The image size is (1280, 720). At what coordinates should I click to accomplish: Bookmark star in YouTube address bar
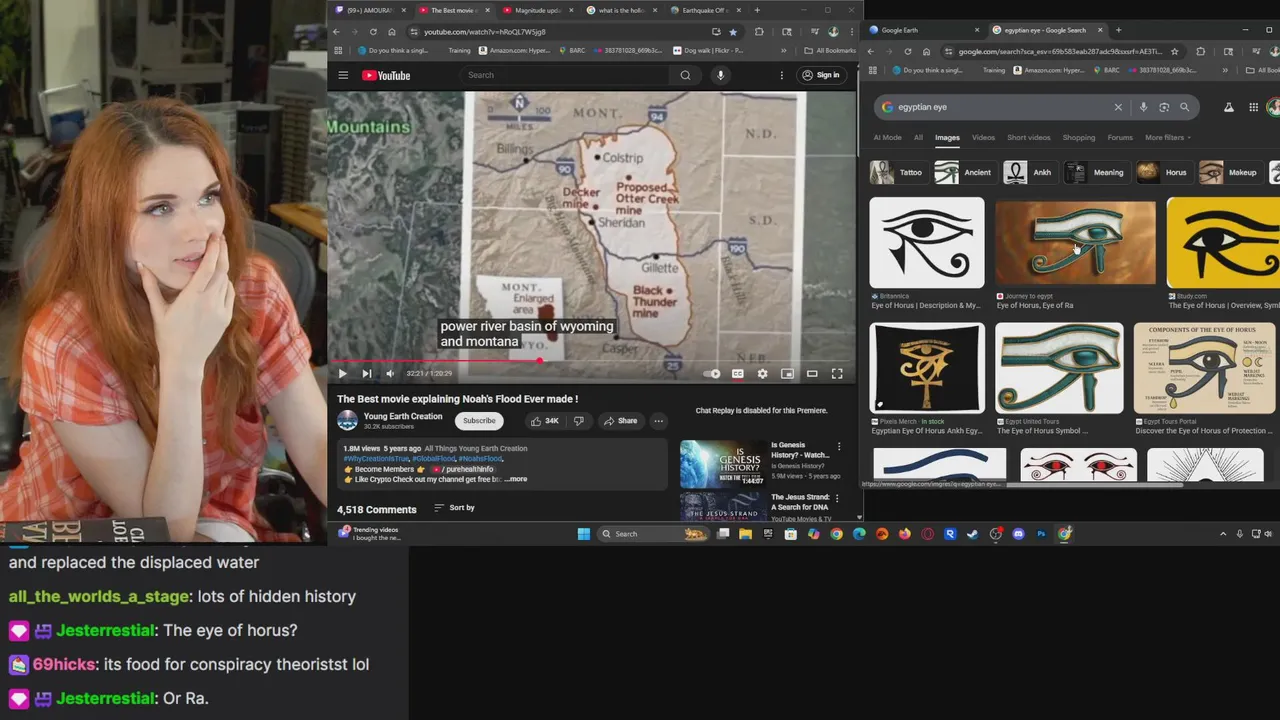click(733, 32)
